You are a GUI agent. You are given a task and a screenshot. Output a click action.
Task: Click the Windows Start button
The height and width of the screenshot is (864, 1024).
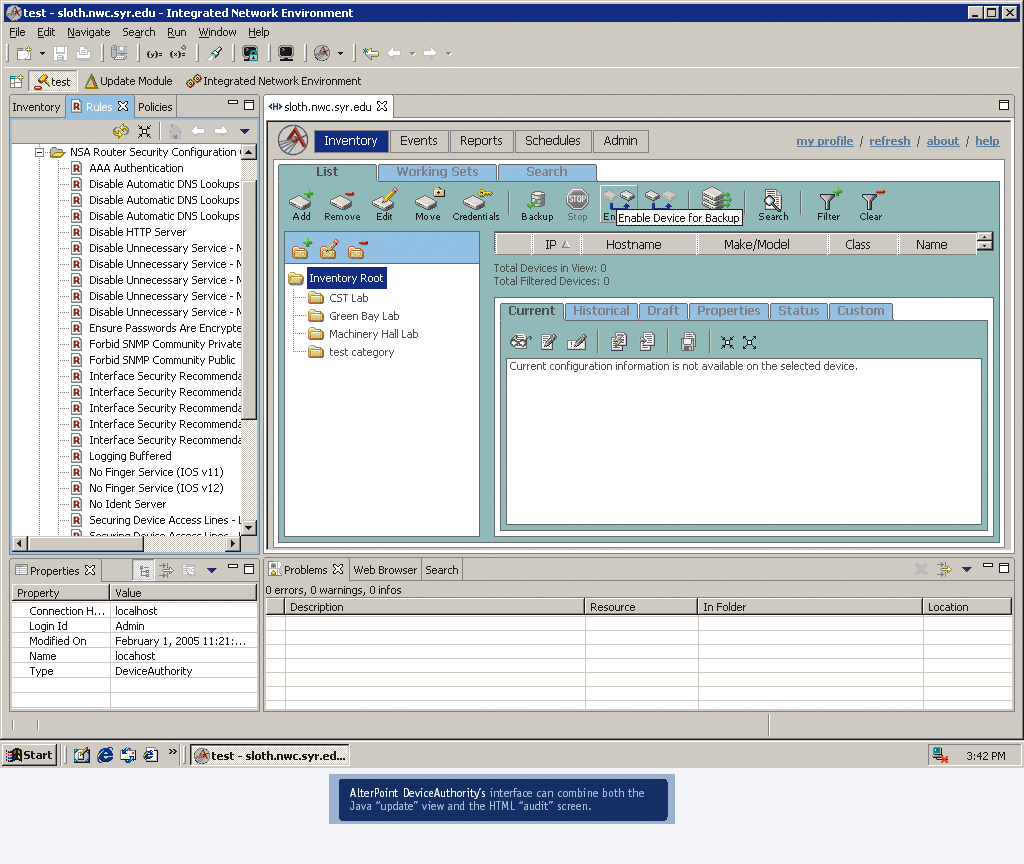pyautogui.click(x=29, y=755)
